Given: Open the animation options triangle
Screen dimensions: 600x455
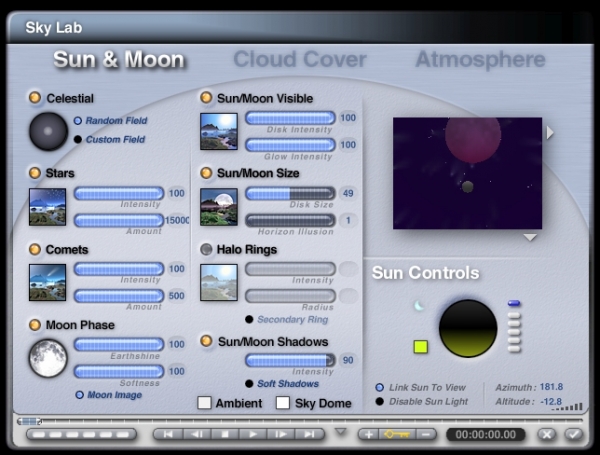Looking at the screenshot, I should coord(341,432).
